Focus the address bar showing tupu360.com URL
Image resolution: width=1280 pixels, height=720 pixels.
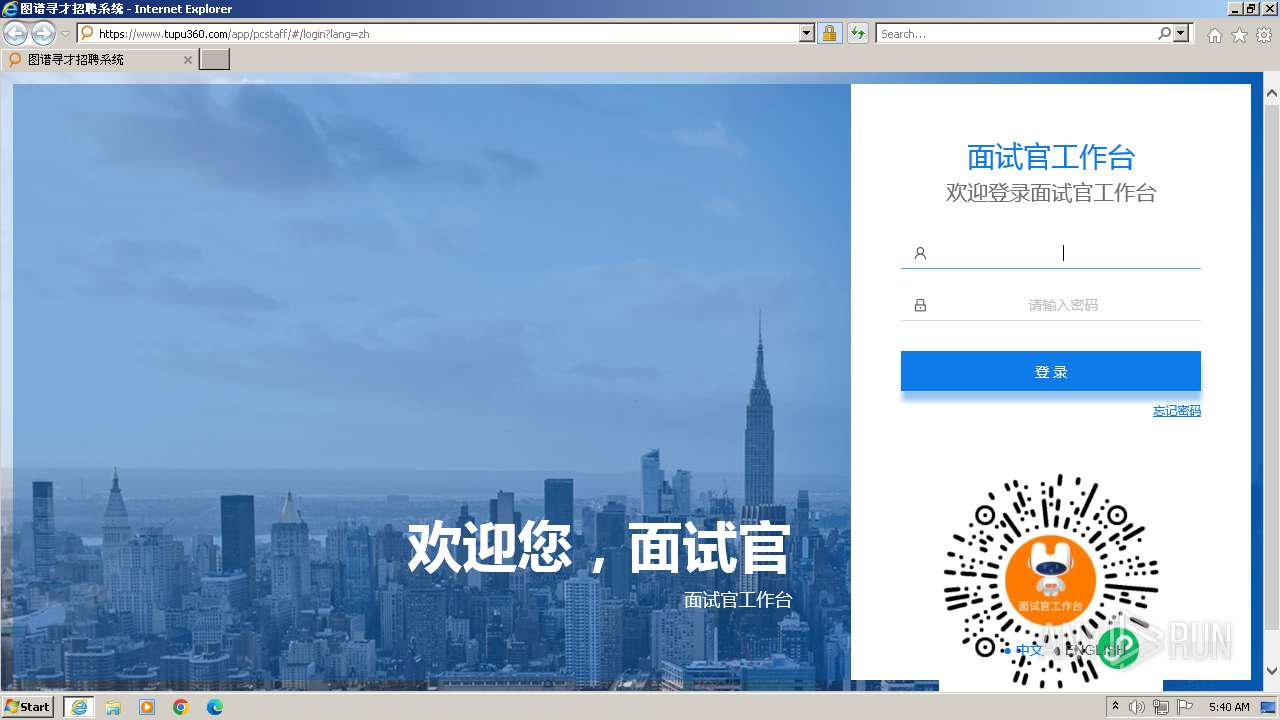438,33
